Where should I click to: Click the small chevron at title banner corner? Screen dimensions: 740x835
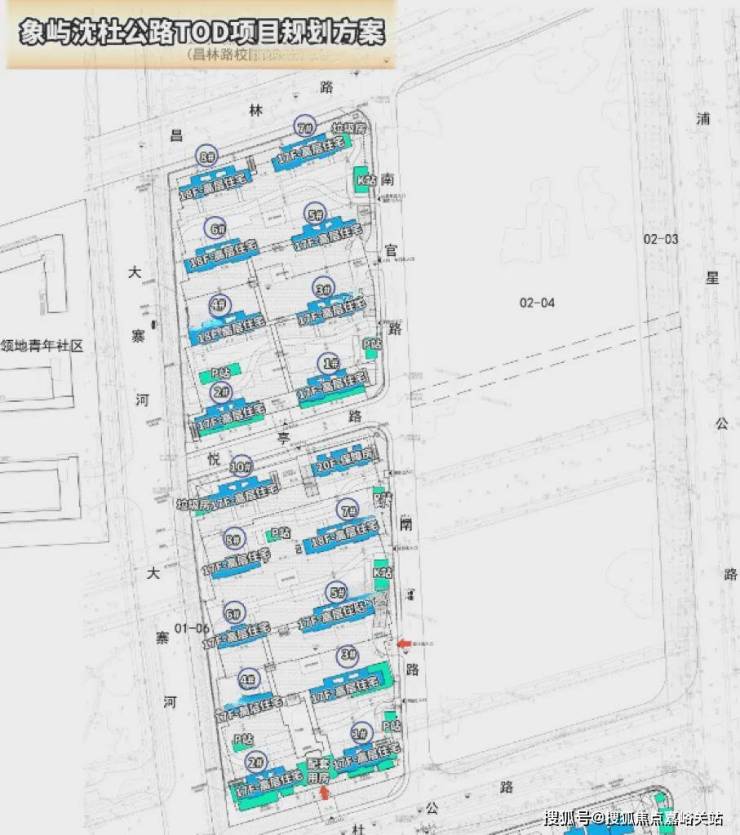(387, 60)
